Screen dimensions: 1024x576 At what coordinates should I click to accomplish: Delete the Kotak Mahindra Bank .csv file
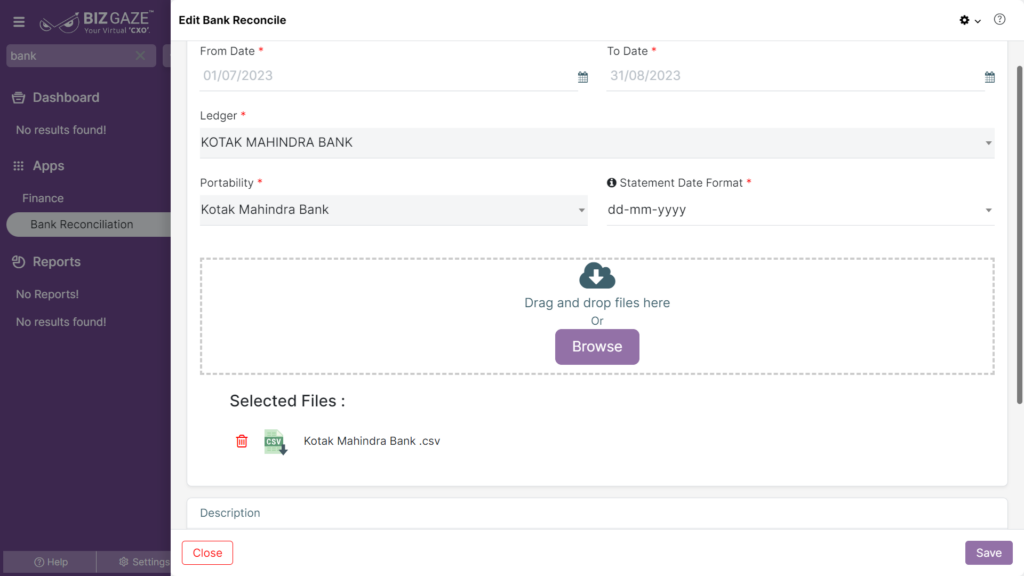242,441
